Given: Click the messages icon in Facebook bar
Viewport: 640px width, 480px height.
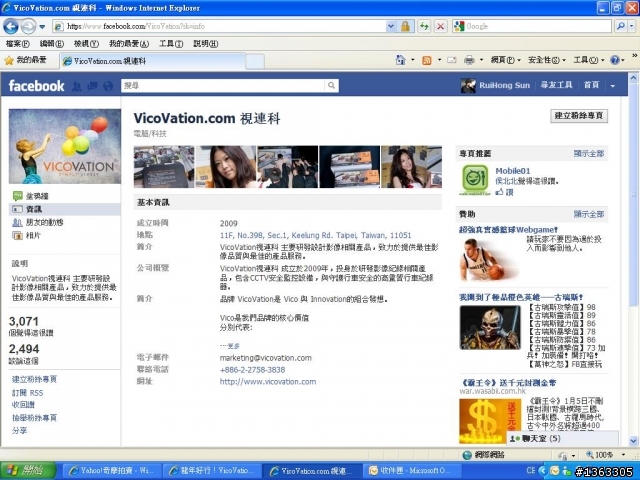Looking at the screenshot, I should tap(92, 86).
